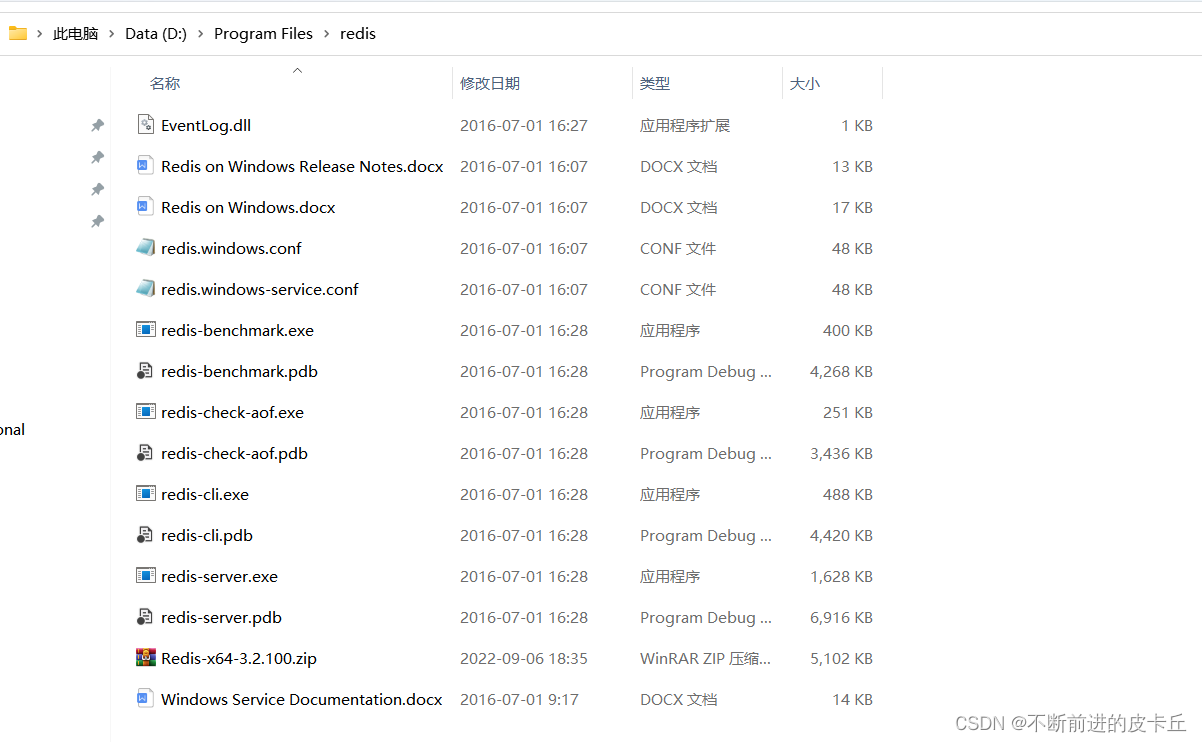The width and height of the screenshot is (1202, 742).
Task: Select the file name redis-benchmark.exe
Action: pyautogui.click(x=237, y=330)
